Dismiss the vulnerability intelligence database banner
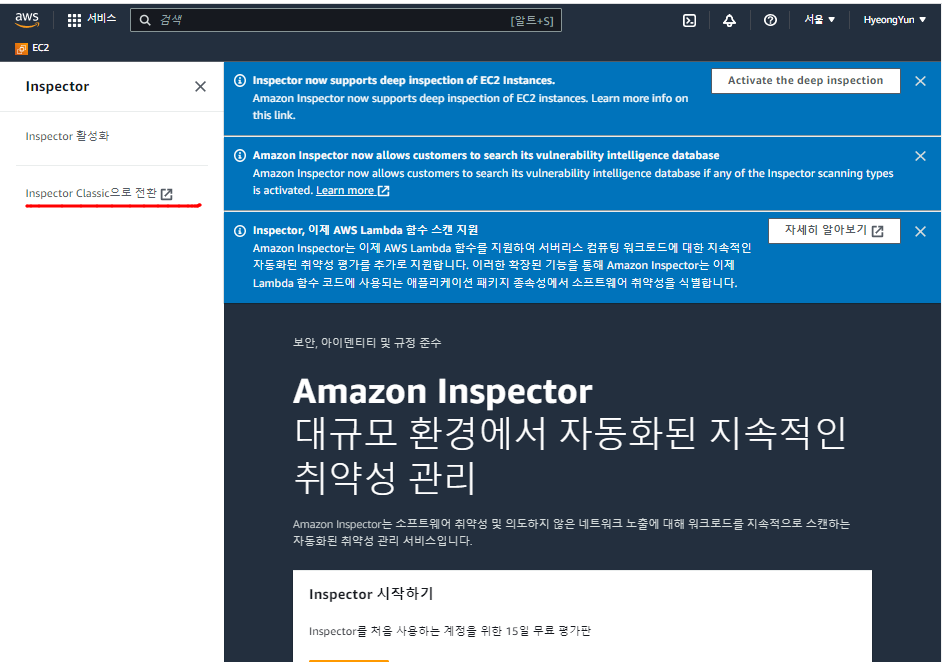Viewport: 942px width, 662px height. (920, 156)
